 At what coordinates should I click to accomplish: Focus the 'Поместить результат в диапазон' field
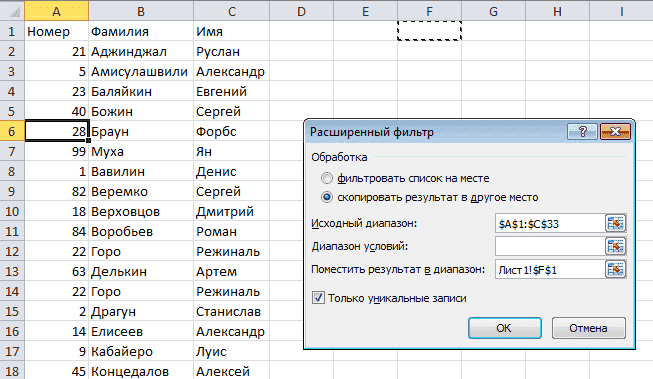(x=550, y=269)
